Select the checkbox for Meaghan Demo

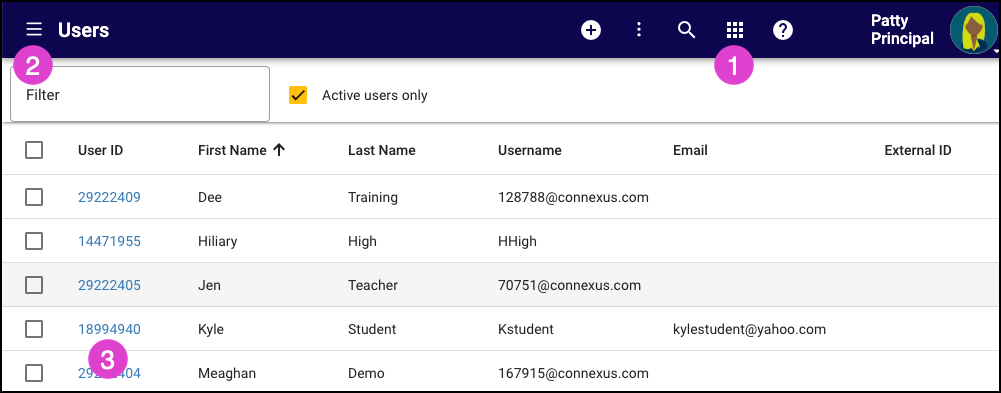(x=34, y=373)
